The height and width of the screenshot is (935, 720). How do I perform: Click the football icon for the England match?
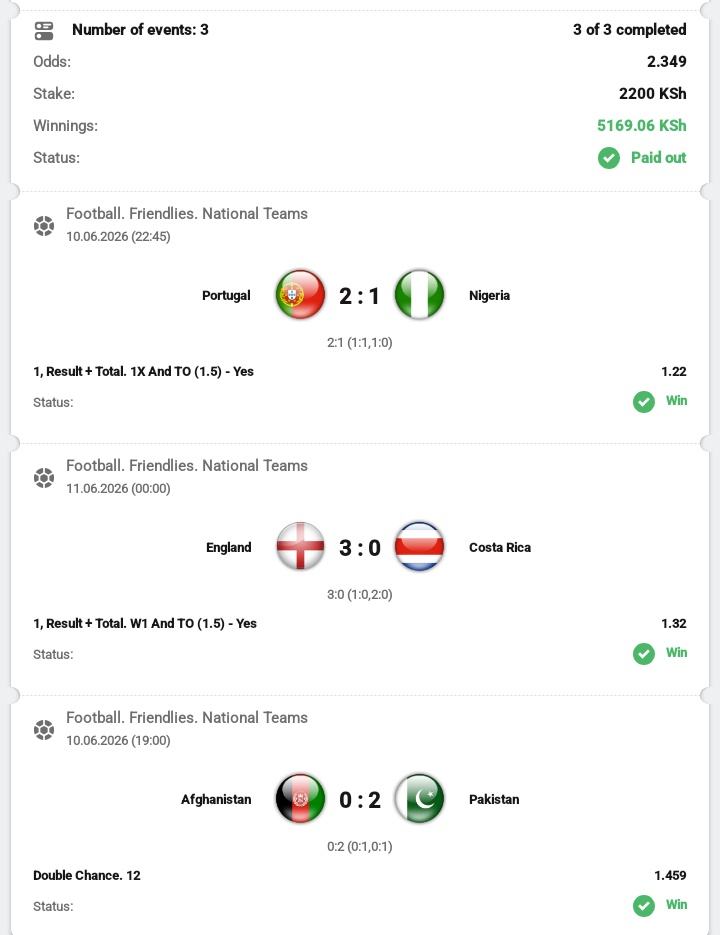(44, 478)
